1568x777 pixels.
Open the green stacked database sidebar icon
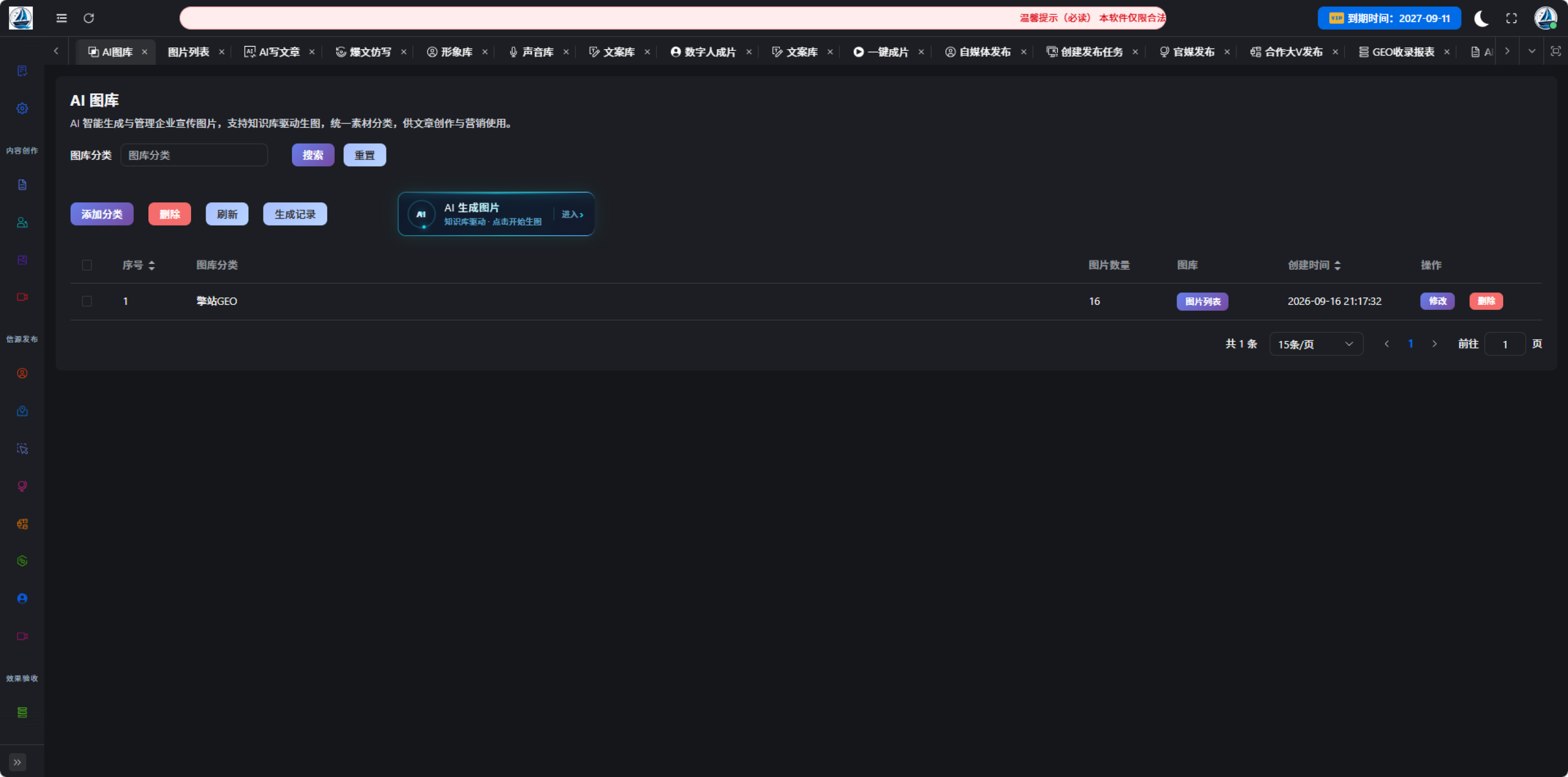(x=22, y=712)
